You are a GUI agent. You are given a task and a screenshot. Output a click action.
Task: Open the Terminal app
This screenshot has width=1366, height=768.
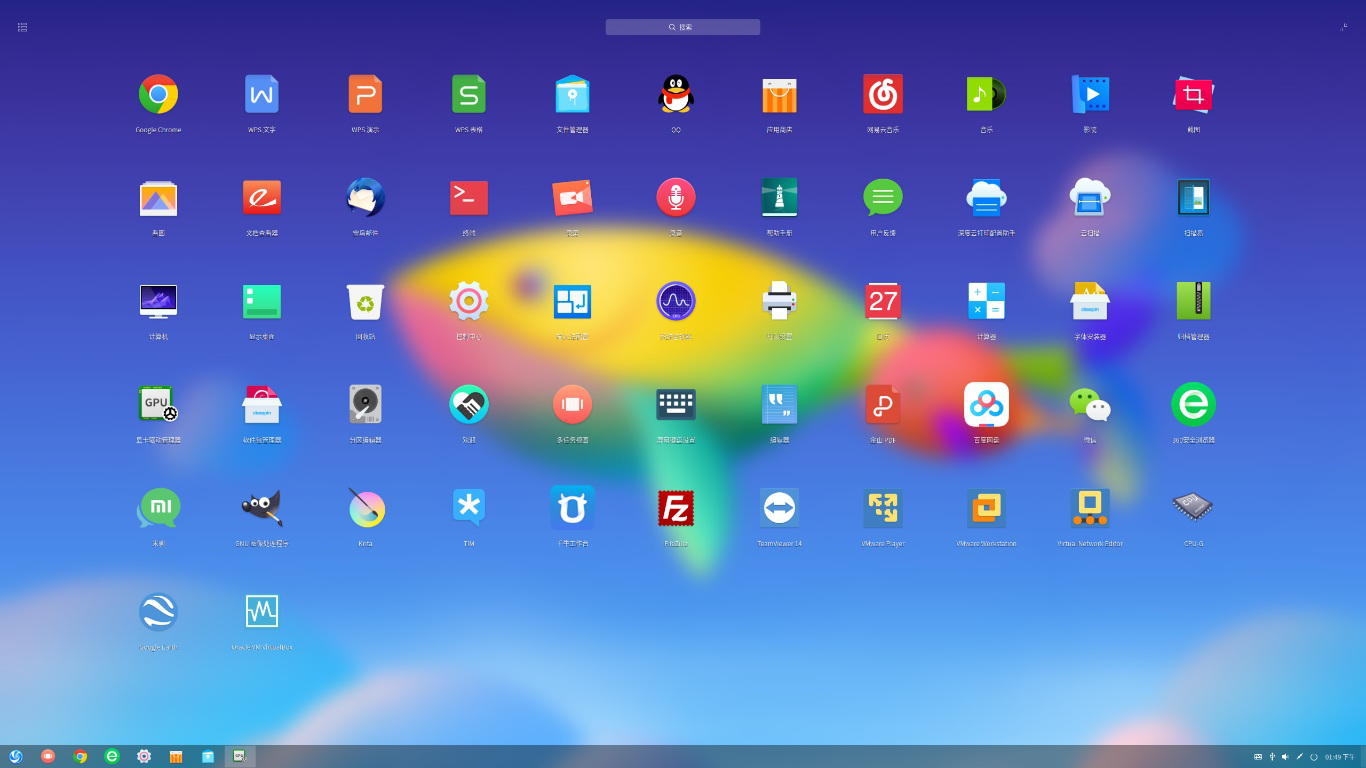pyautogui.click(x=469, y=198)
